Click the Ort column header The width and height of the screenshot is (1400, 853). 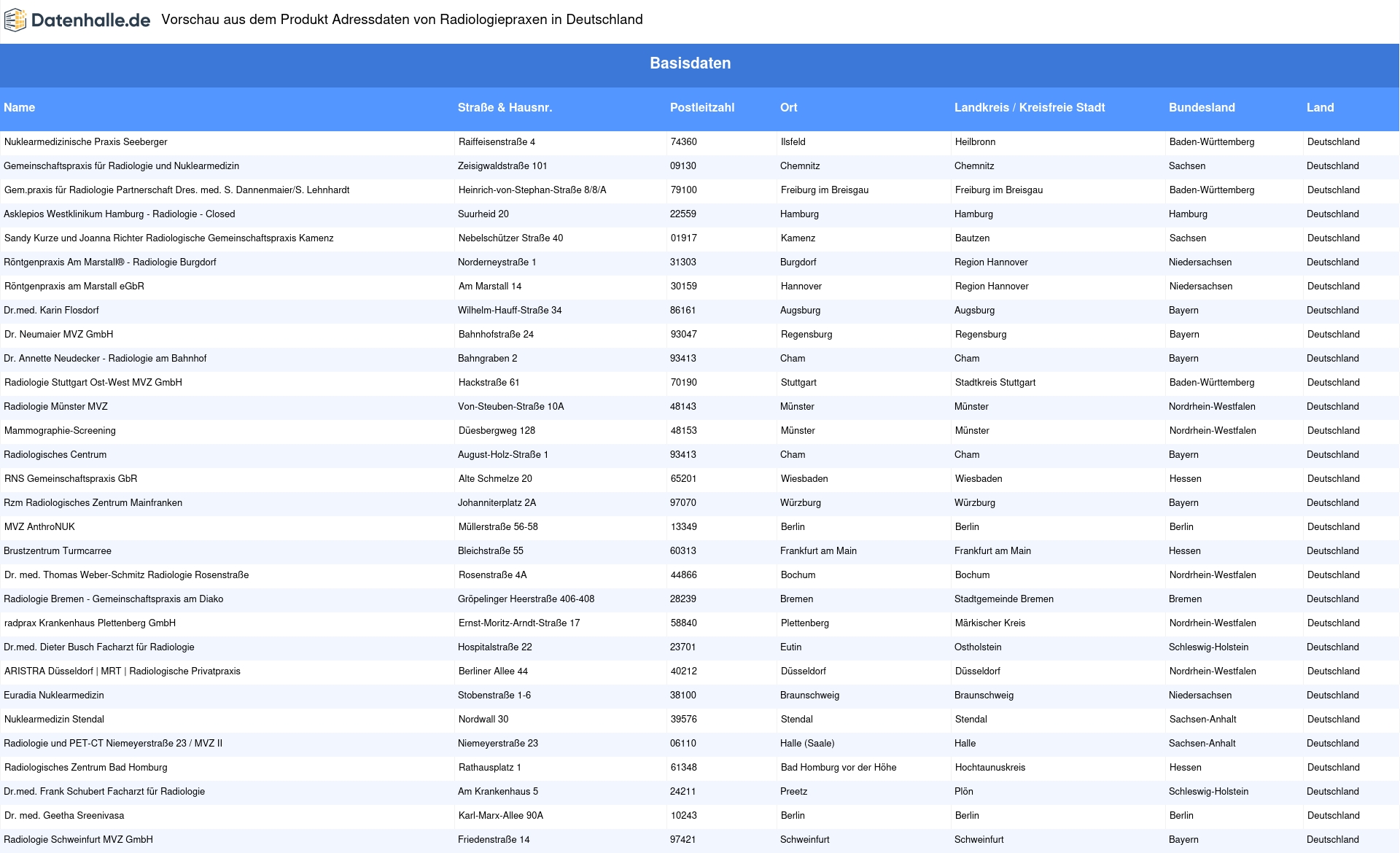point(788,107)
